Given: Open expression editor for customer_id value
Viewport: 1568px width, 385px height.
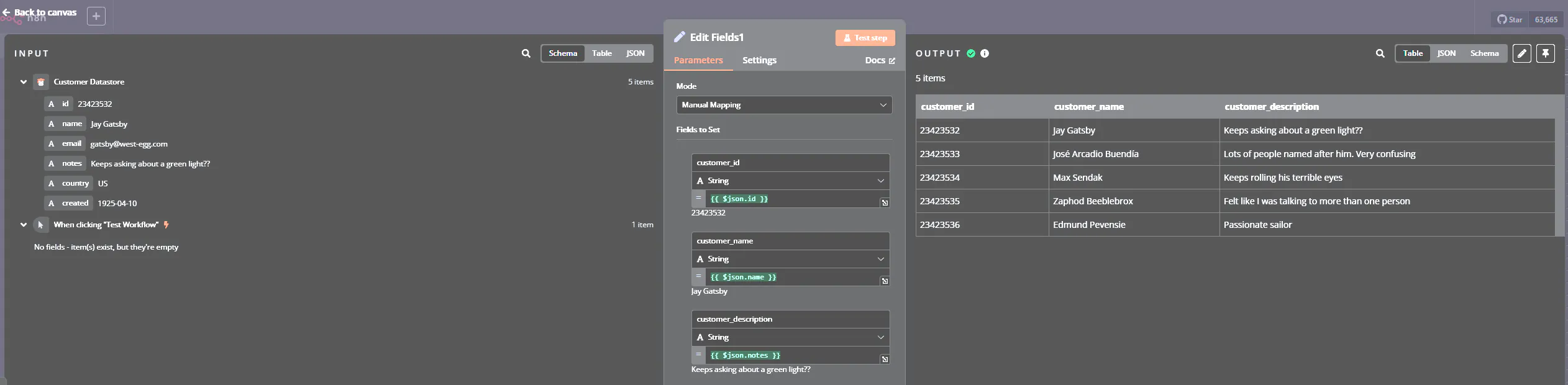Looking at the screenshot, I should (x=885, y=202).
